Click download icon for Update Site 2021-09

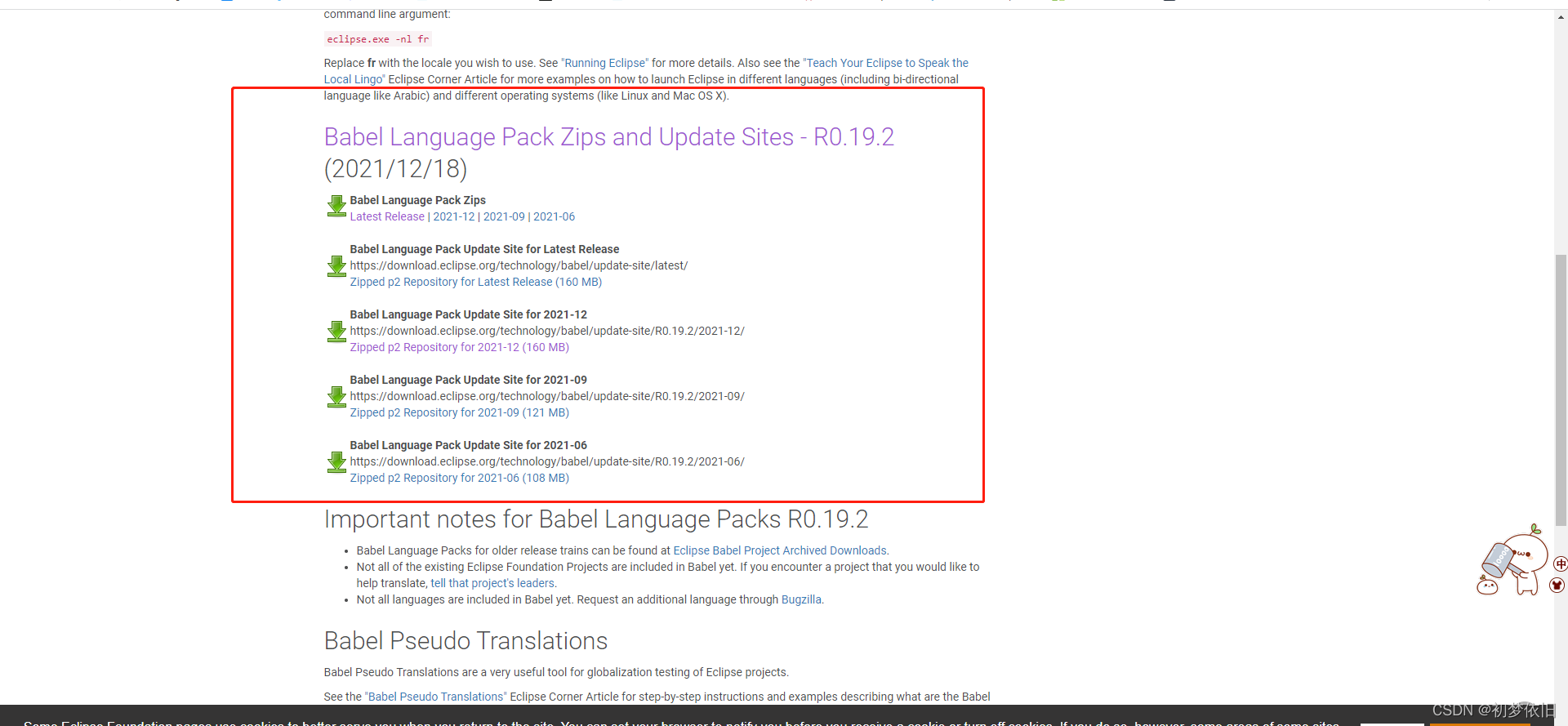point(336,397)
